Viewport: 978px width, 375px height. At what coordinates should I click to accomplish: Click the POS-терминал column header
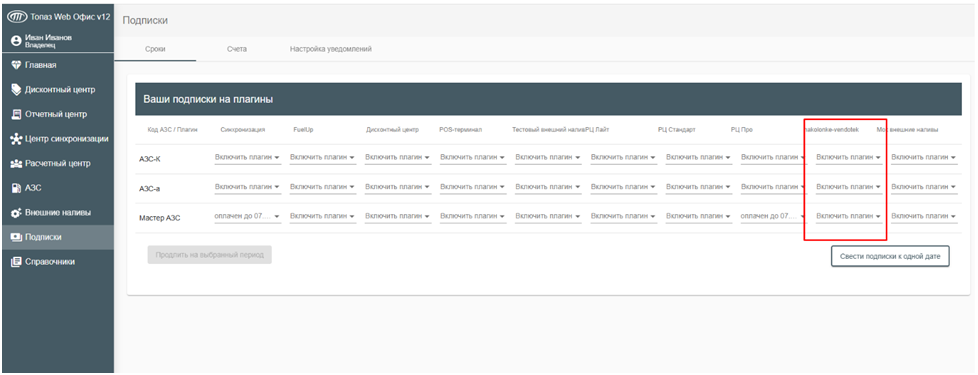coord(460,130)
